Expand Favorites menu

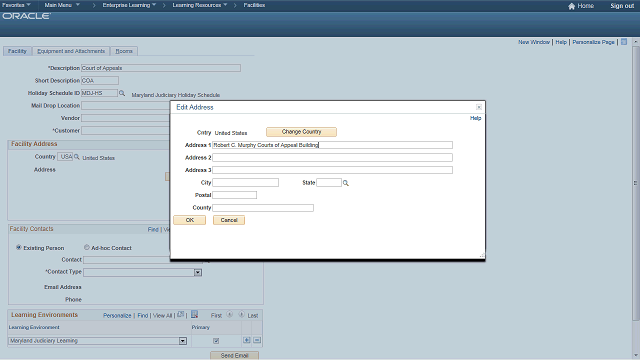[16, 5]
